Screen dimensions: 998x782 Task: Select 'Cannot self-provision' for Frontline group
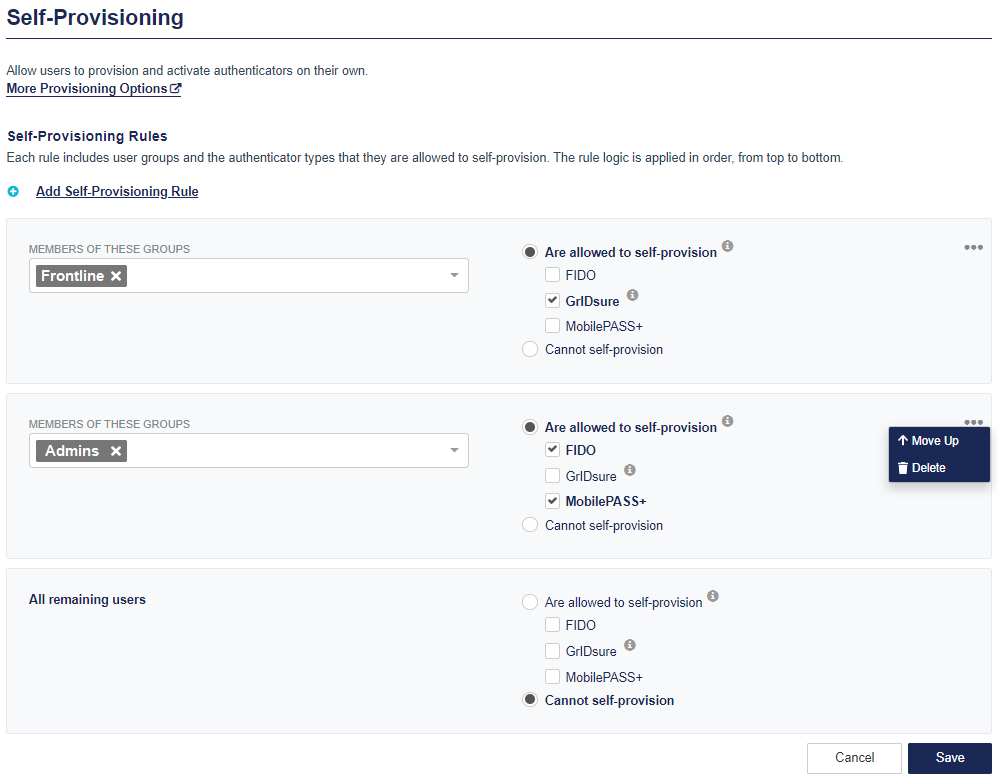530,349
